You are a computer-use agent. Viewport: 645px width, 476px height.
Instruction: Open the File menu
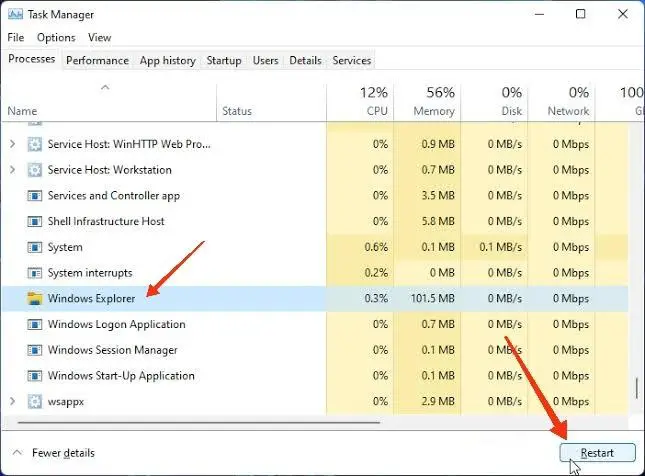[x=16, y=37]
